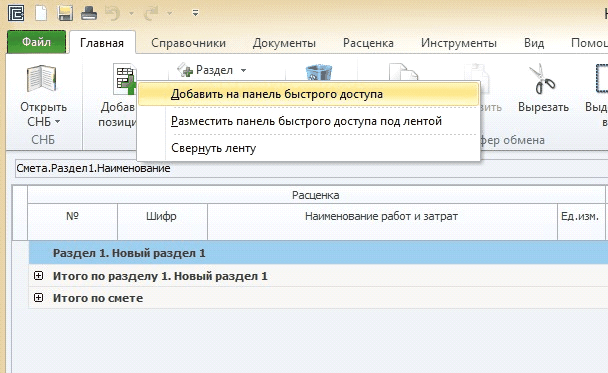Expand Итого по разделу 1 row
The image size is (608, 373).
(x=38, y=276)
